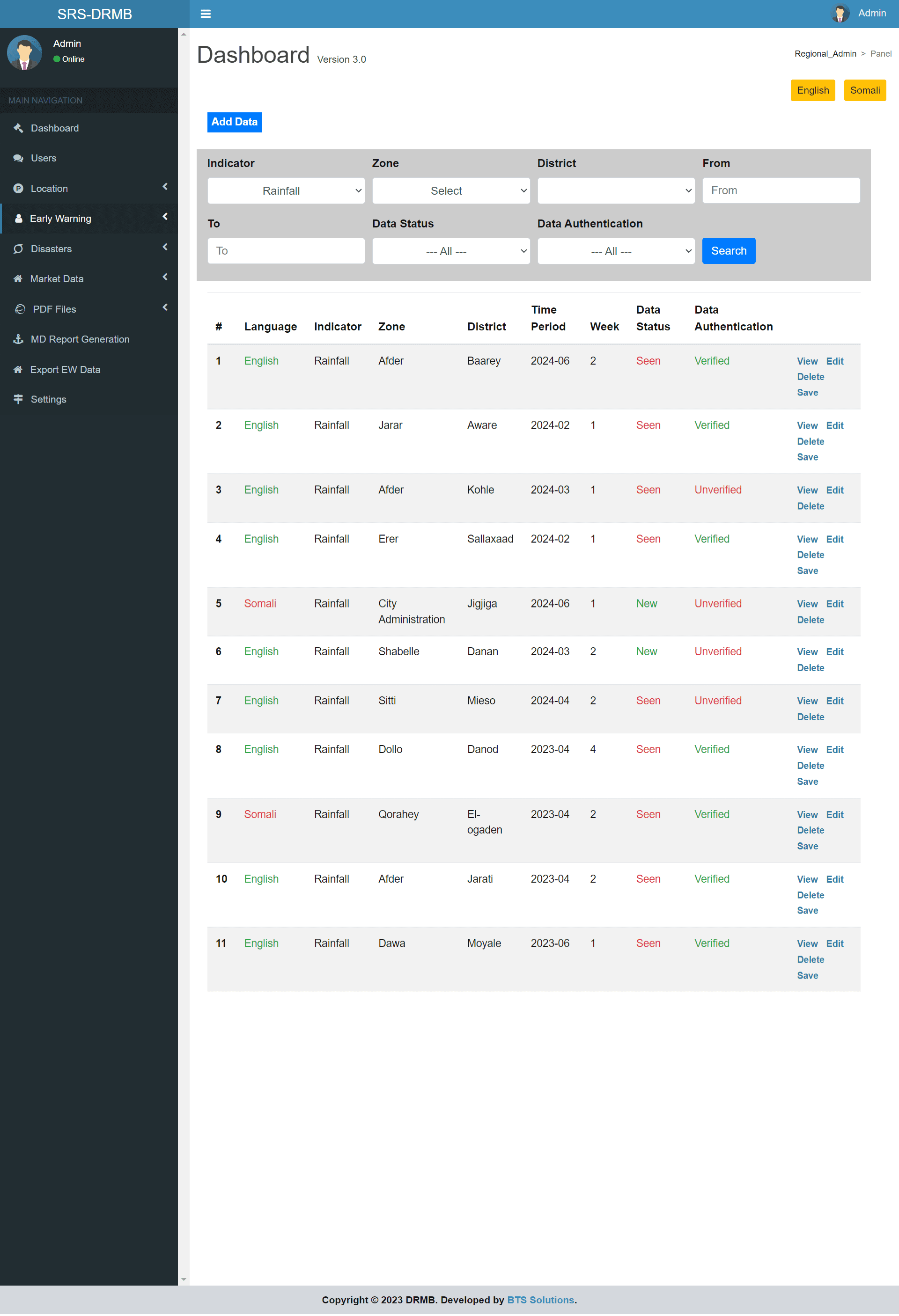Viewport: 899px width, 1316px height.
Task: Open BTS Solutions footer link
Action: tap(540, 1300)
